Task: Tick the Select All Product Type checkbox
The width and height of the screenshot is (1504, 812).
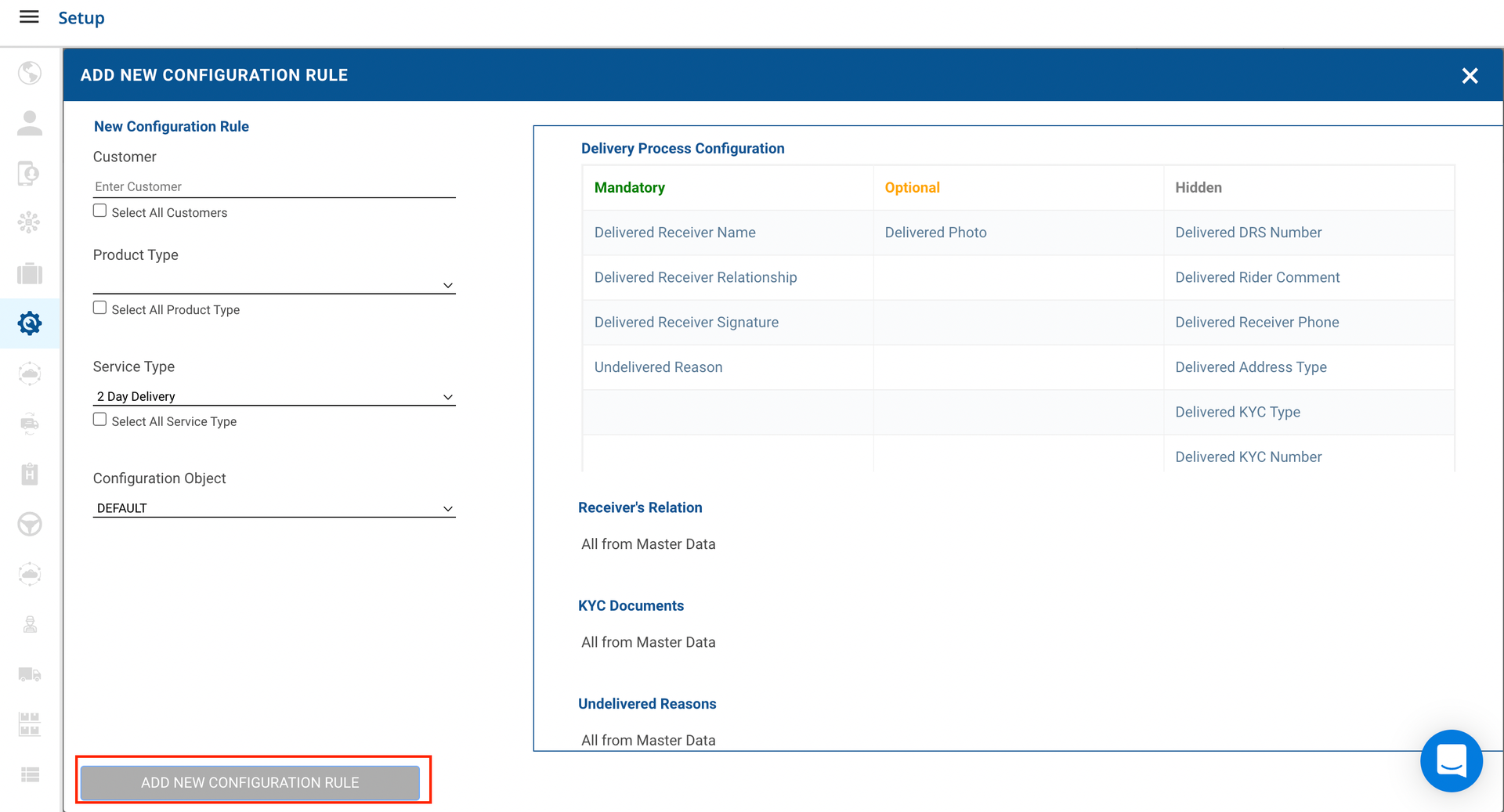Action: [x=100, y=308]
